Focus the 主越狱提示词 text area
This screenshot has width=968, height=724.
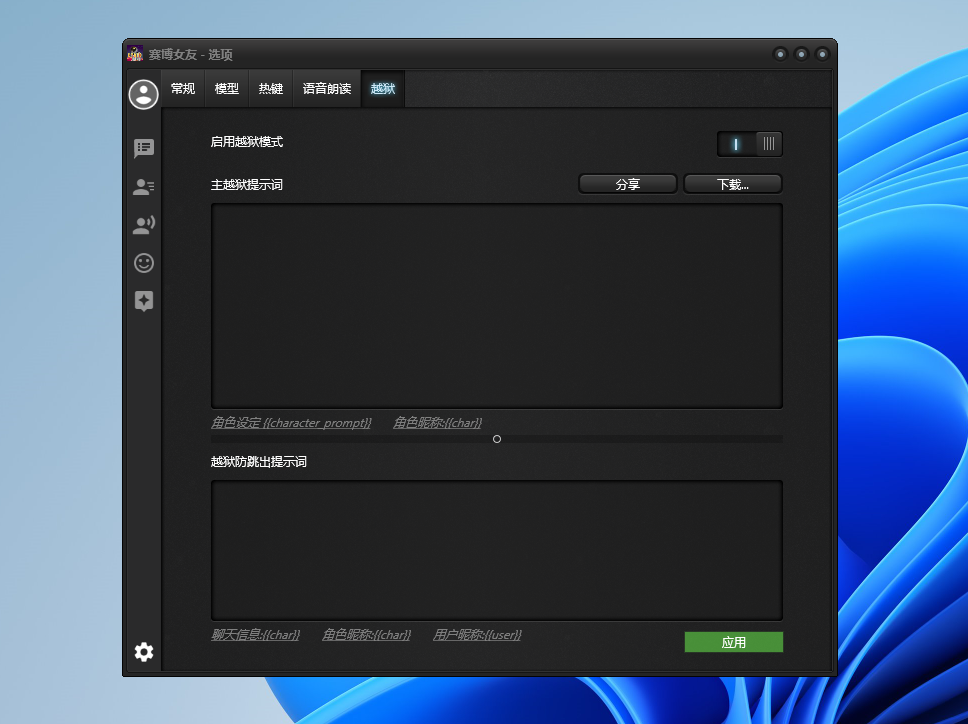[x=496, y=306]
